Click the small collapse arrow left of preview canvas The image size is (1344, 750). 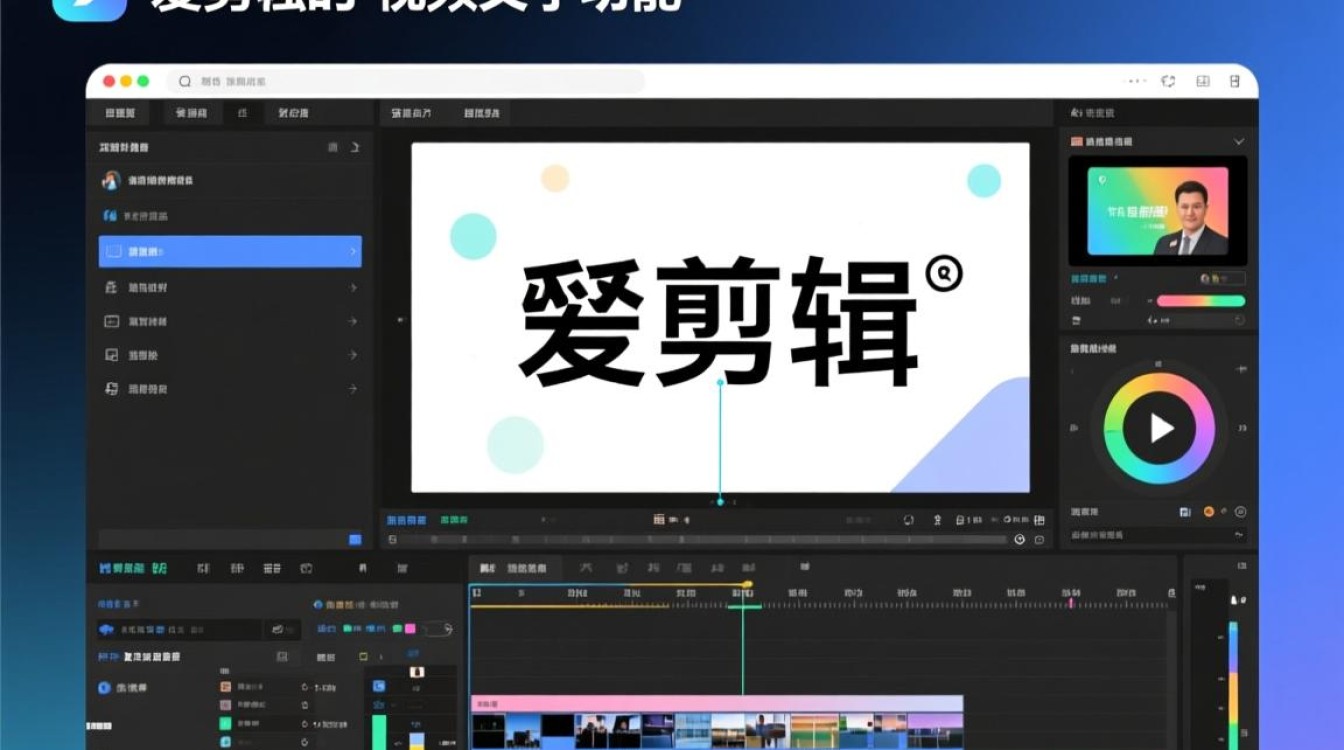[x=400, y=320]
